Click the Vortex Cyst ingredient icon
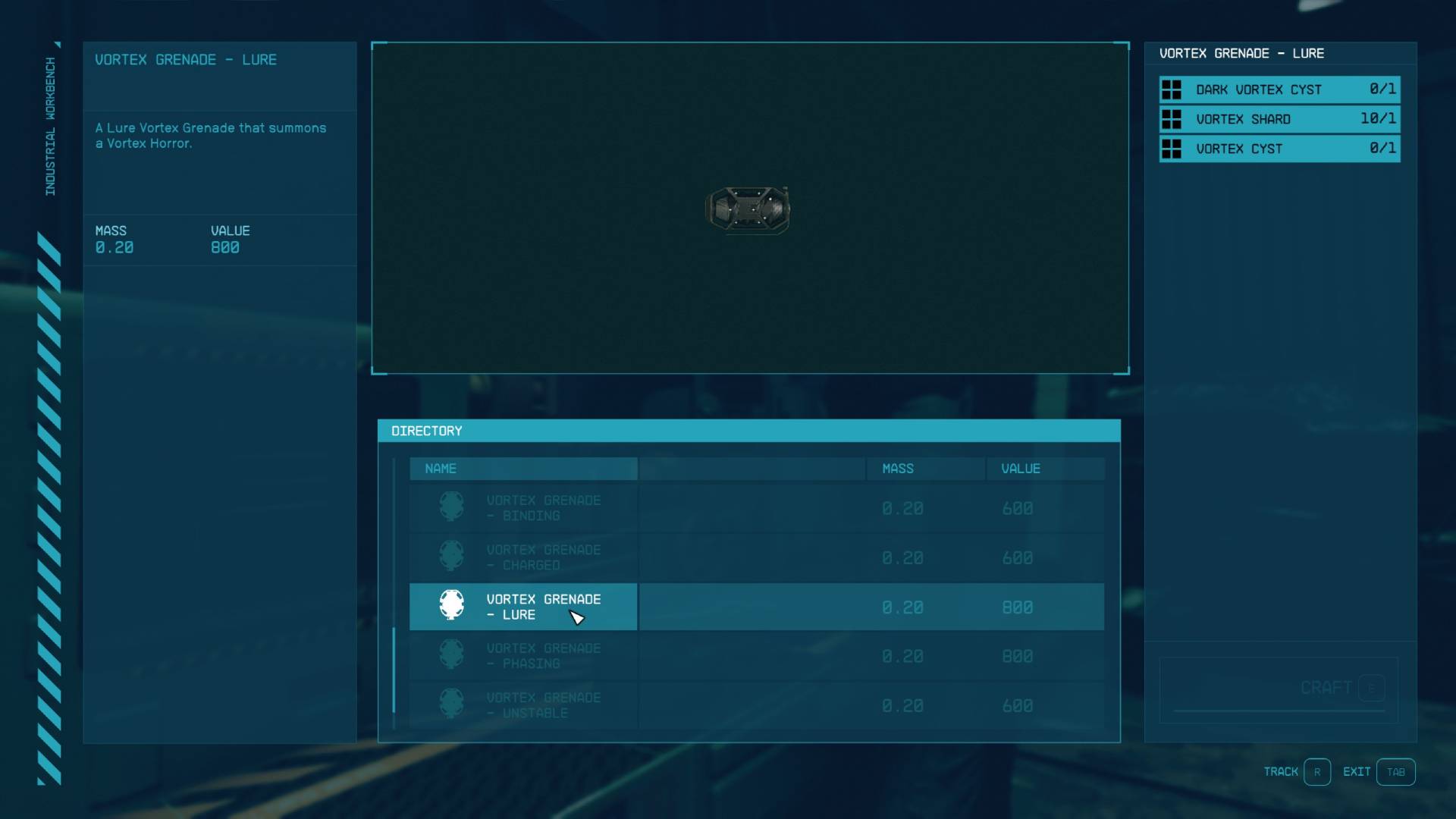The height and width of the screenshot is (819, 1456). (1173, 148)
